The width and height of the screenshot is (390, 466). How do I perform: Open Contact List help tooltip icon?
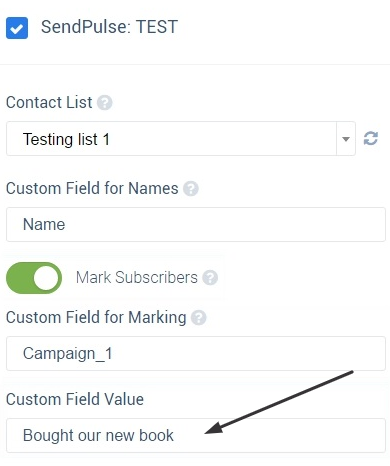point(105,103)
